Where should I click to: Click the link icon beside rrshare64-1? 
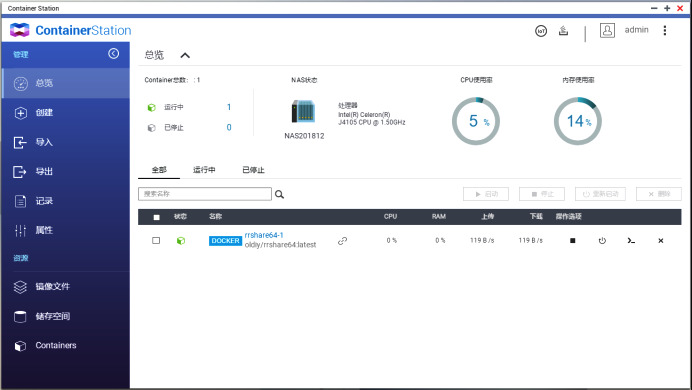[342, 241]
